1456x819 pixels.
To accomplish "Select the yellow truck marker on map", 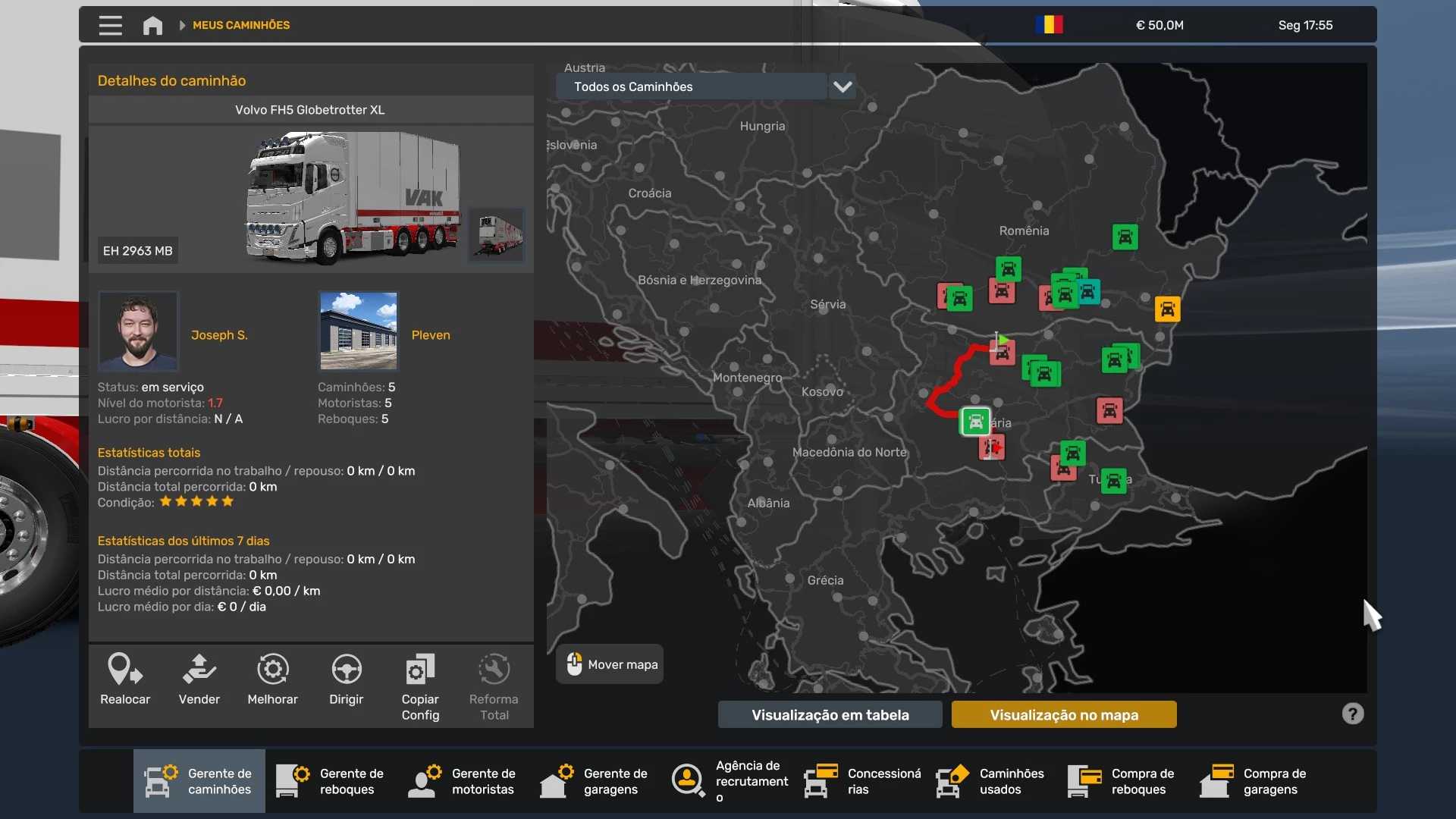I will [x=1167, y=309].
